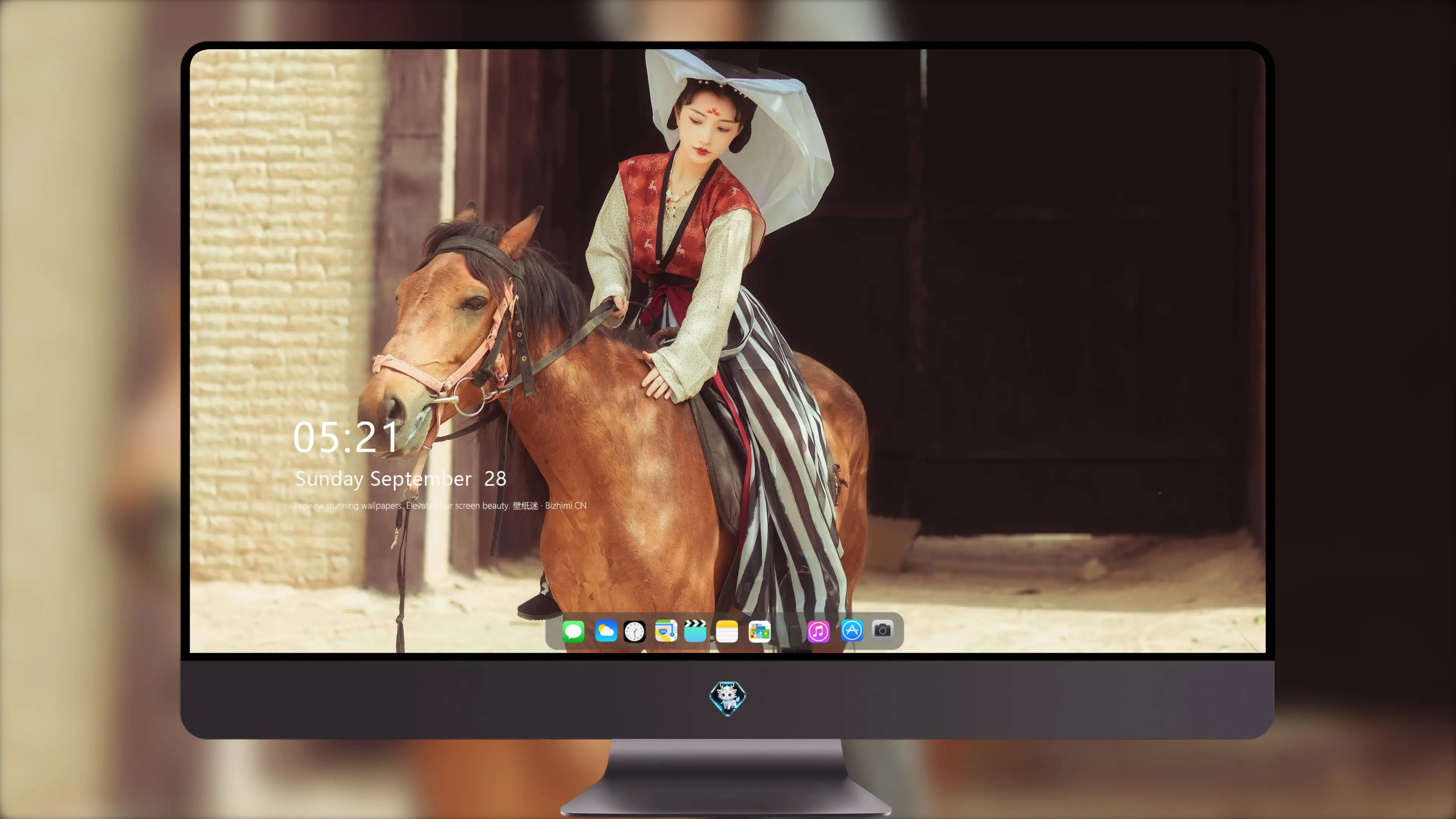Open the Messages app in the dock
The image size is (1456, 819).
coord(573,631)
